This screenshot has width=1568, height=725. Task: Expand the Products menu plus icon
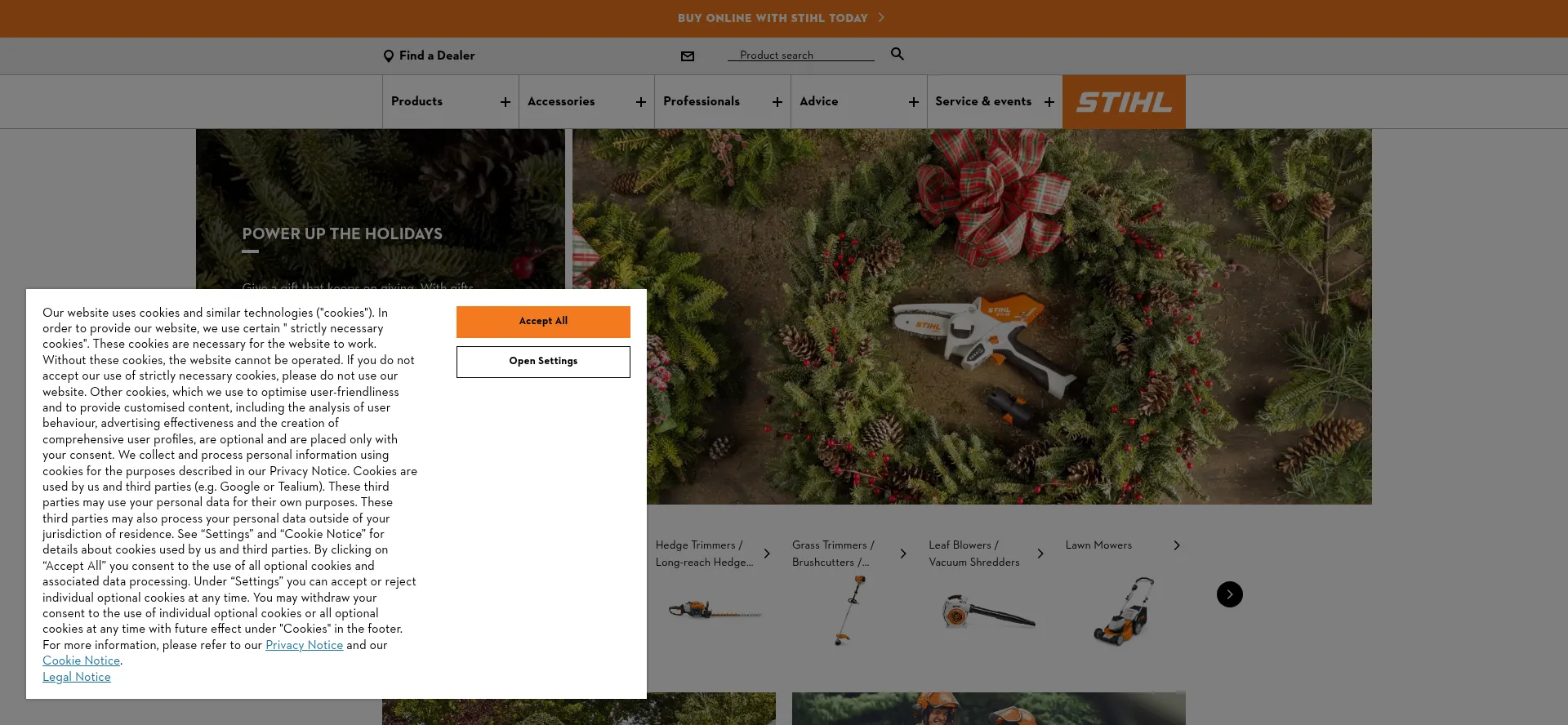(x=506, y=102)
